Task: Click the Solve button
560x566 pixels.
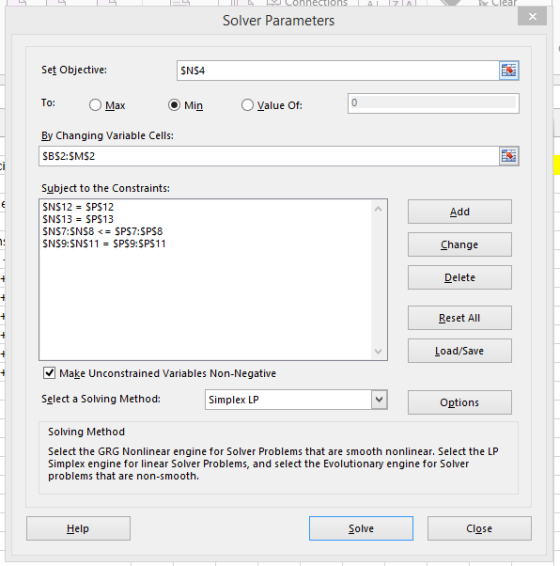Action: 361,528
